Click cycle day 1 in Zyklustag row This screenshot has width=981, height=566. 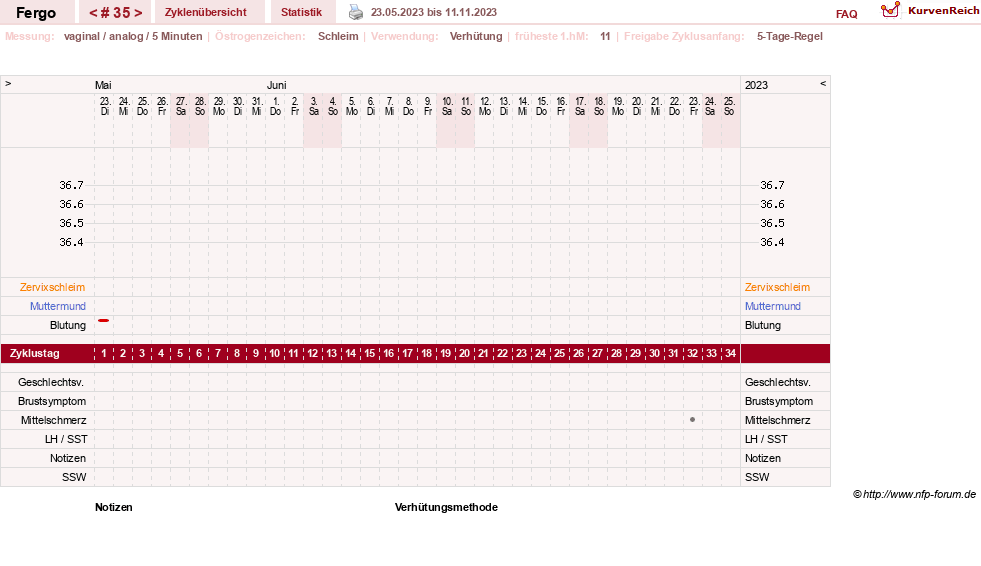[x=104, y=353]
